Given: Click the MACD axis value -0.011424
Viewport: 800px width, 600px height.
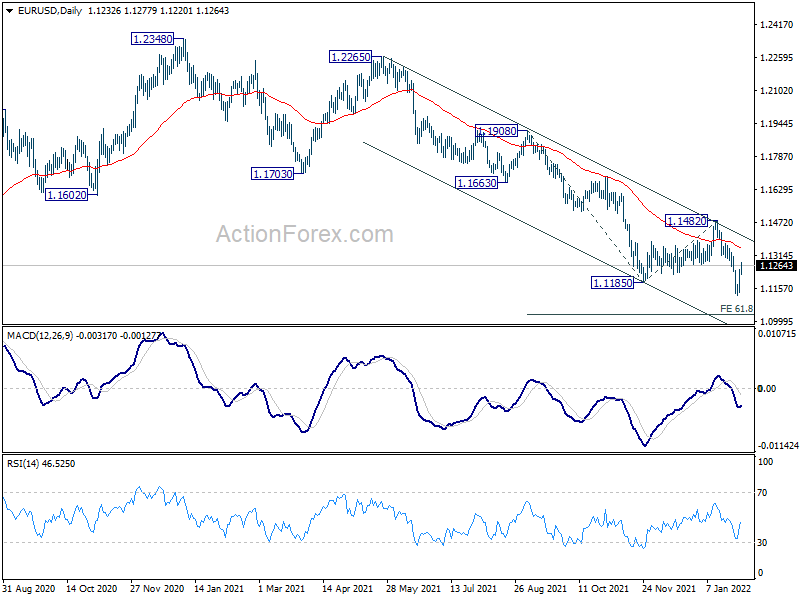Looking at the screenshot, I should click(x=778, y=446).
